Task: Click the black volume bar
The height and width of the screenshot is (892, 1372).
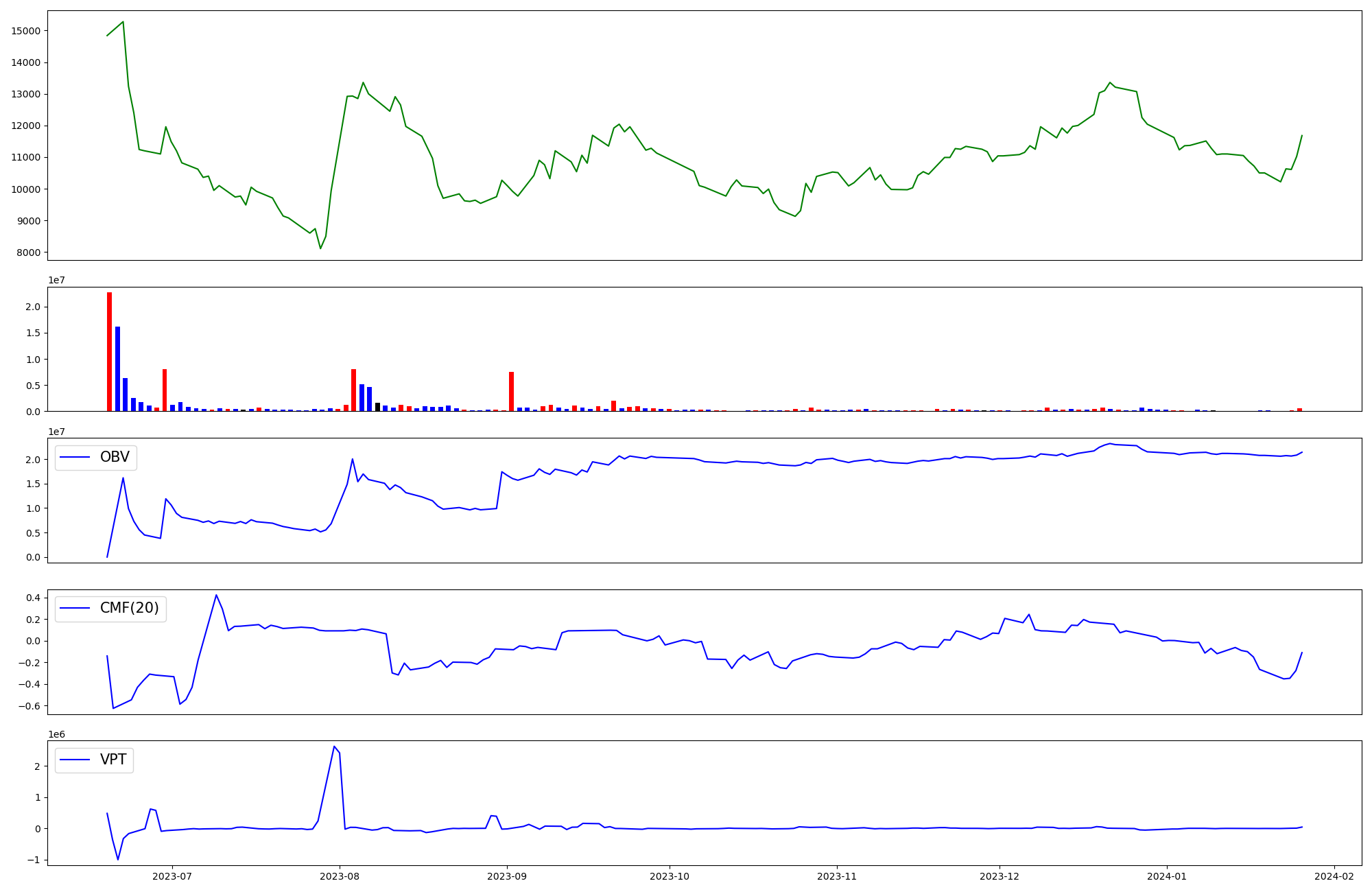Action: [x=377, y=407]
